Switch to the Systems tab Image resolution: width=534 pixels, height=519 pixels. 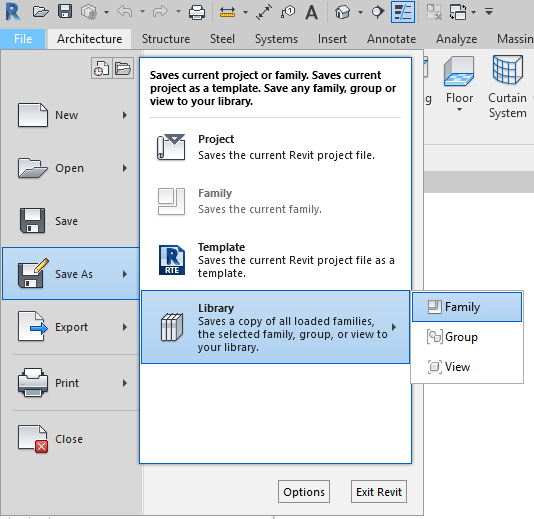click(276, 39)
